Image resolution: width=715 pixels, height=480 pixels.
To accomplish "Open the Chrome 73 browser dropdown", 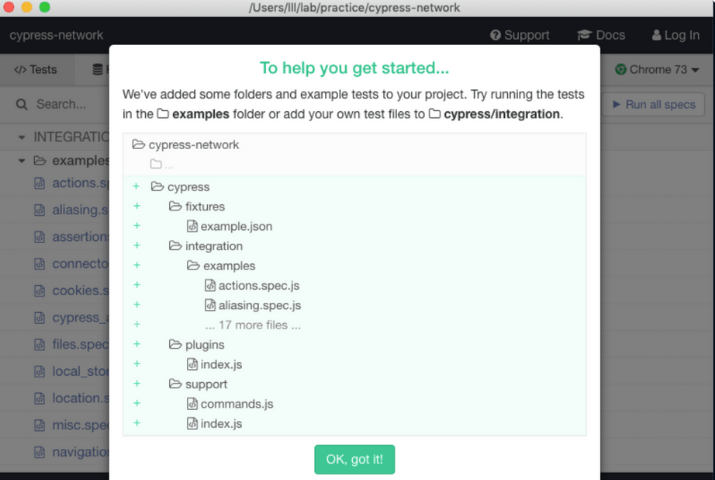I will click(x=657, y=70).
